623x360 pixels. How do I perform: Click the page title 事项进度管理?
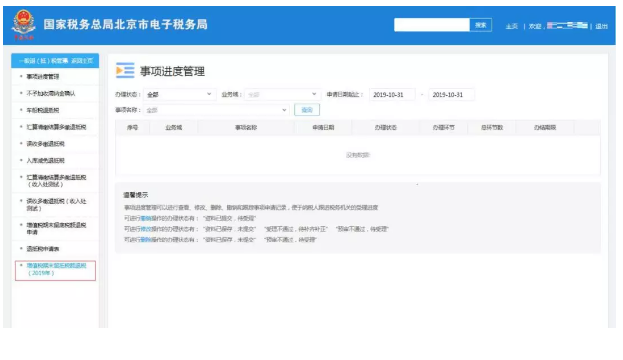click(x=172, y=72)
